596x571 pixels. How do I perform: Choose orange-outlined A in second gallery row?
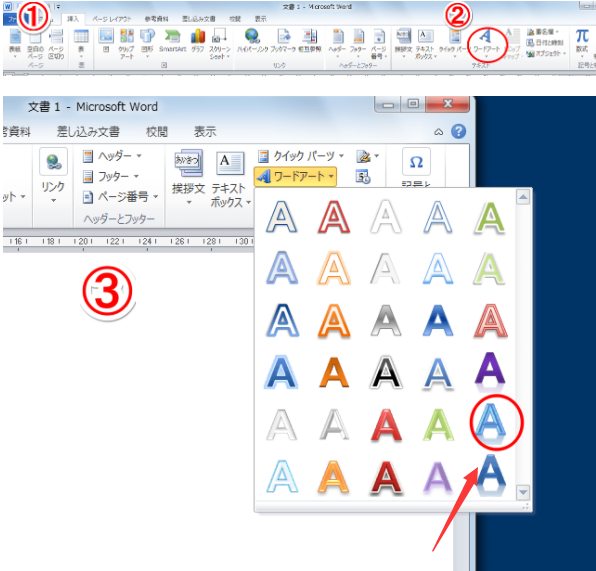[334, 268]
